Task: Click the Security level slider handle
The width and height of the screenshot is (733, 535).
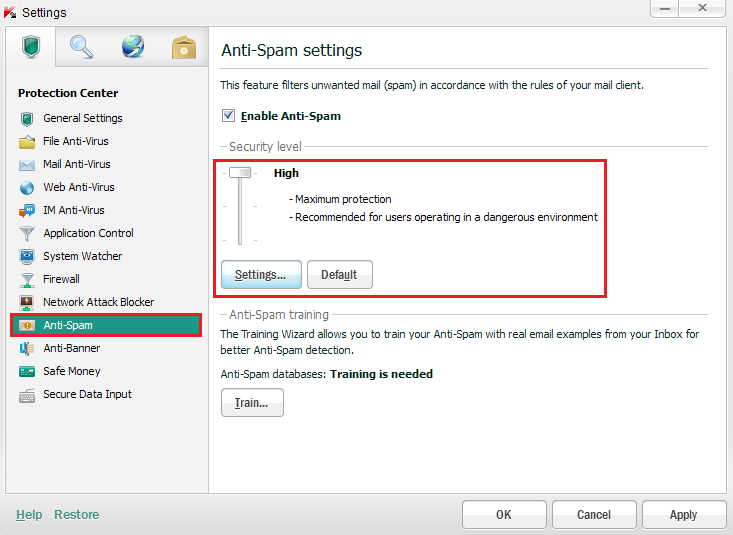Action: 240,173
